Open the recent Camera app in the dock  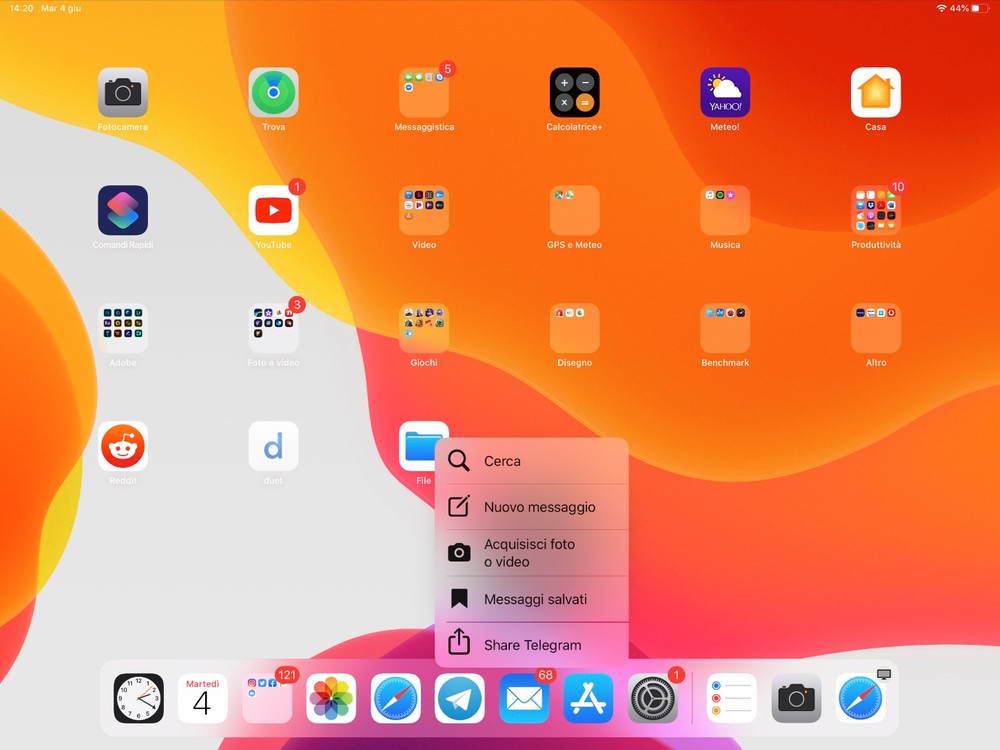point(796,698)
